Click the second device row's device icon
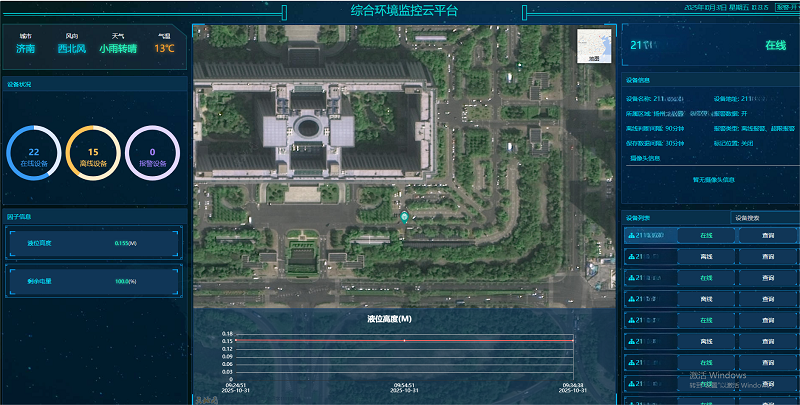This screenshot has width=800, height=405. [x=629, y=257]
